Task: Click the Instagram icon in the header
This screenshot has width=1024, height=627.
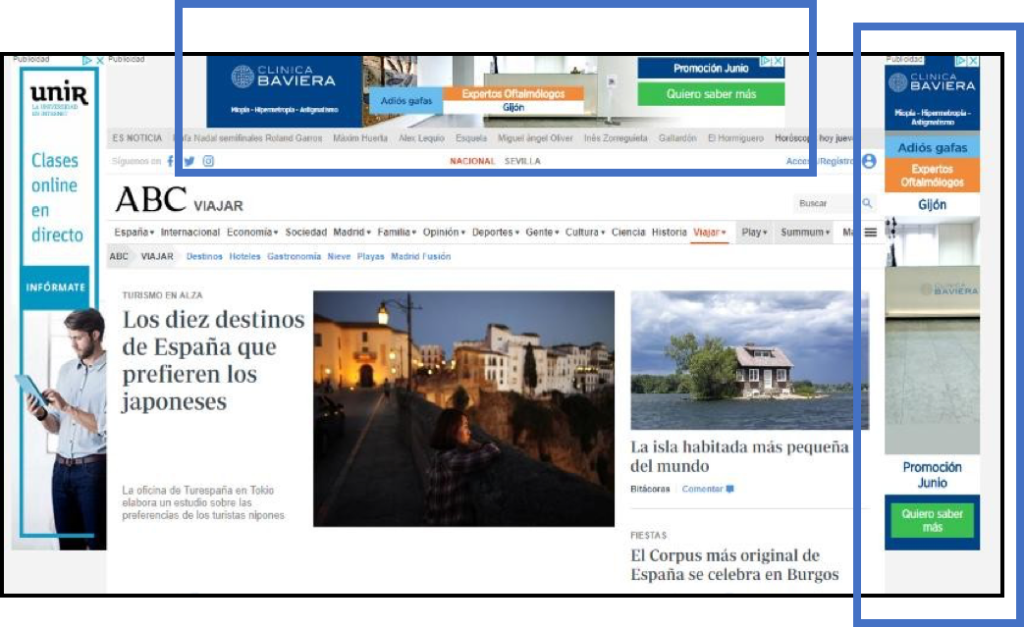Action: pos(208,161)
